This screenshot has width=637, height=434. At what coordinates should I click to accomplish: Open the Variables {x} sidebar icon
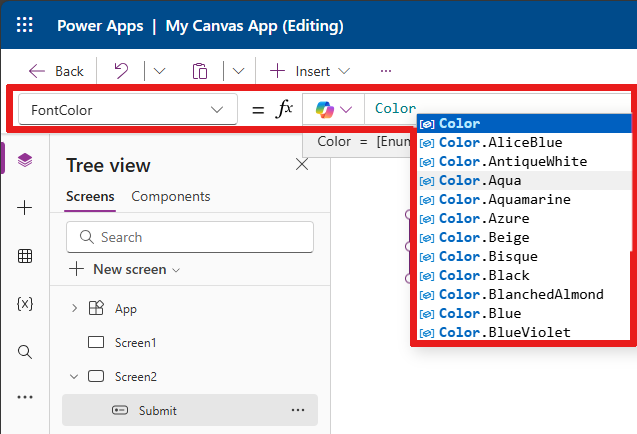click(25, 304)
